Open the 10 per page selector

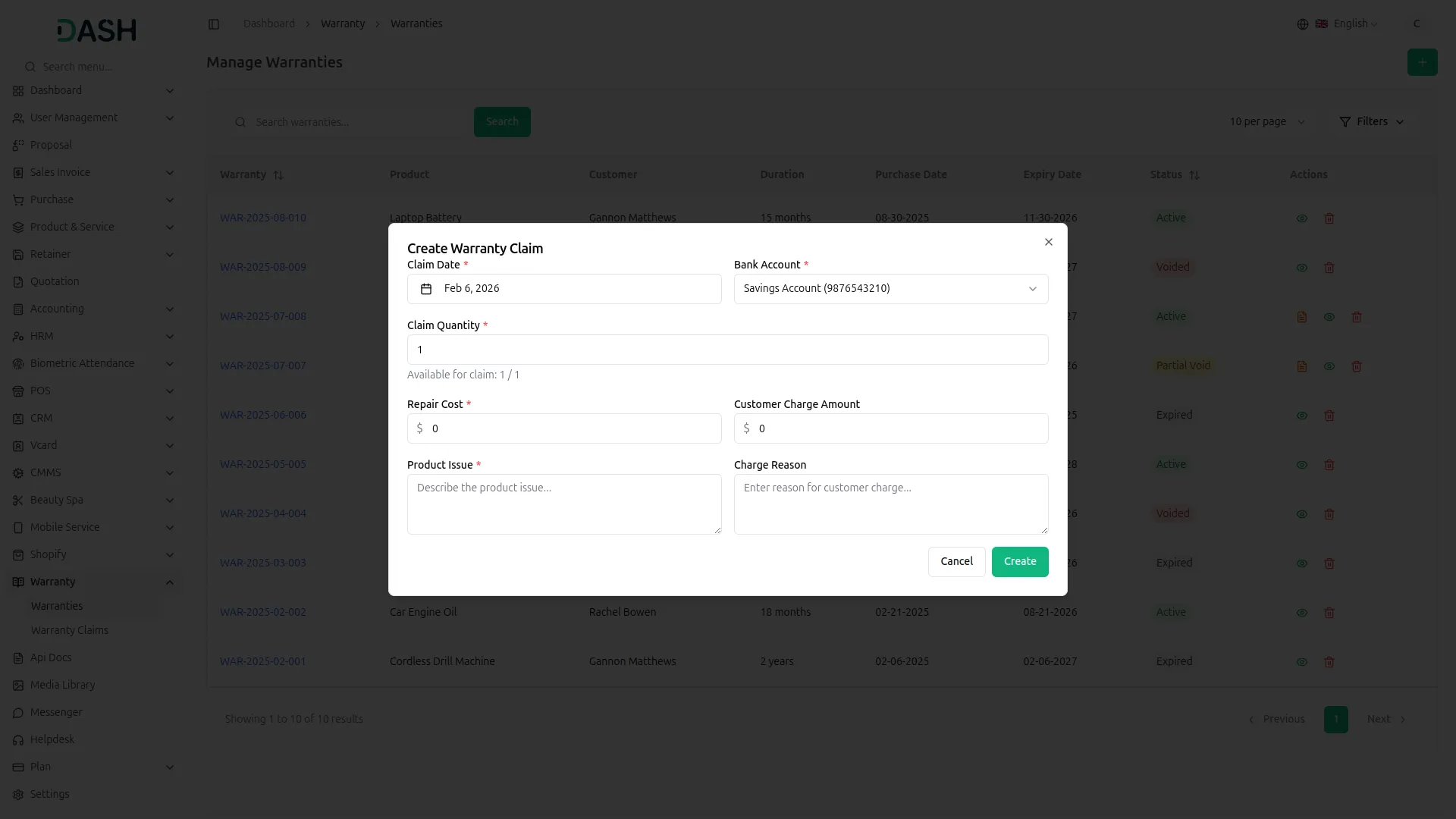click(x=1267, y=121)
